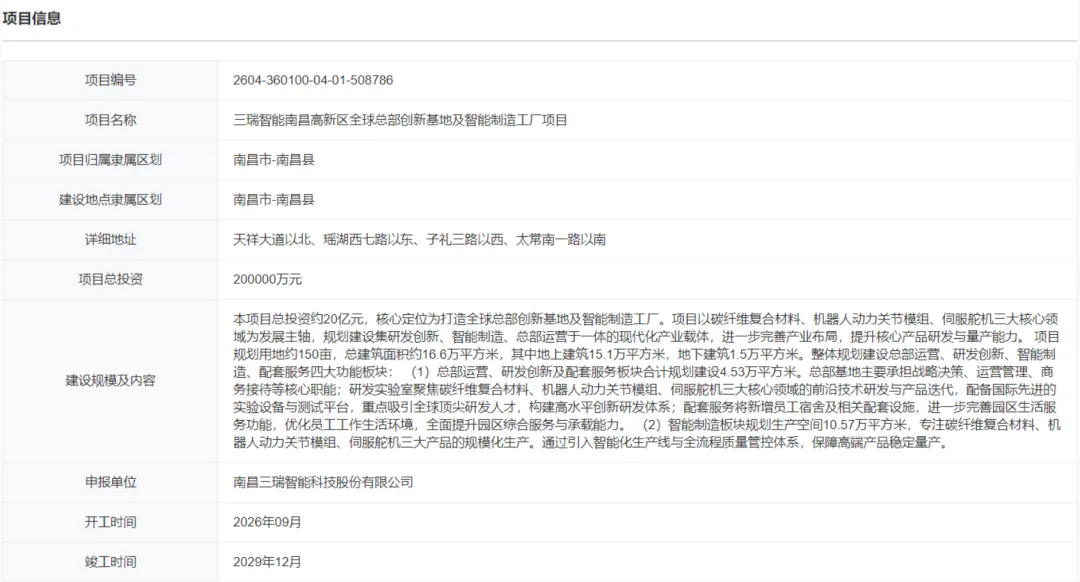Select the 项目名称 label cell
1080x582 pixels.
110,120
